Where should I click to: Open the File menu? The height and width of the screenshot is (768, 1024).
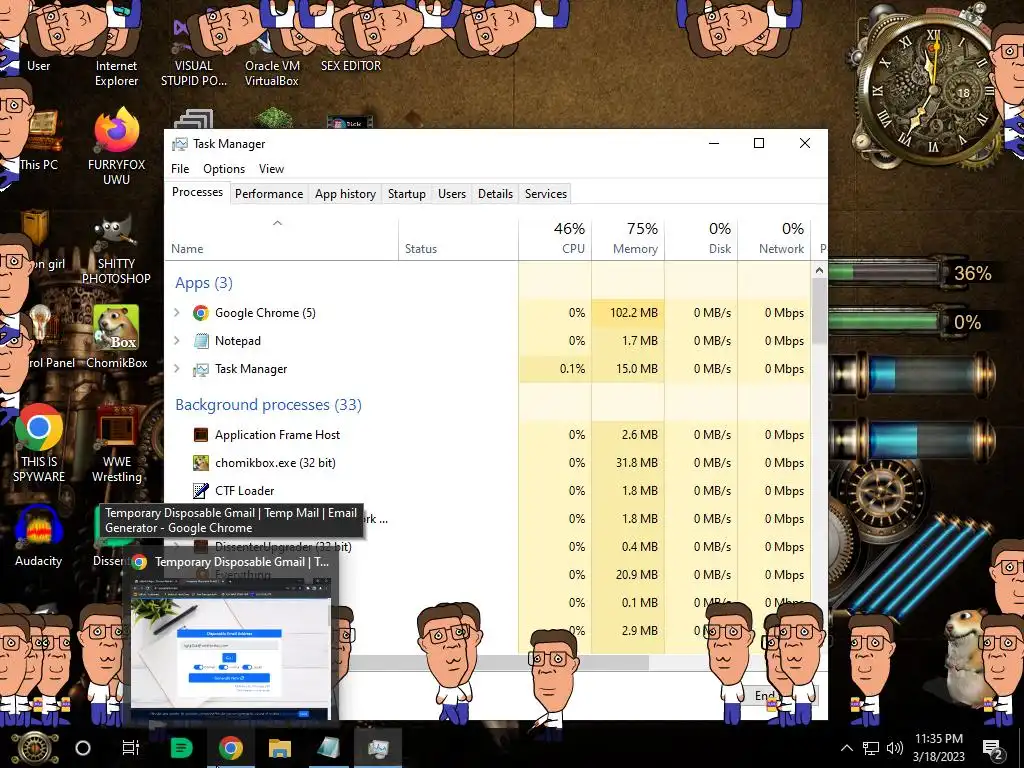coord(180,169)
